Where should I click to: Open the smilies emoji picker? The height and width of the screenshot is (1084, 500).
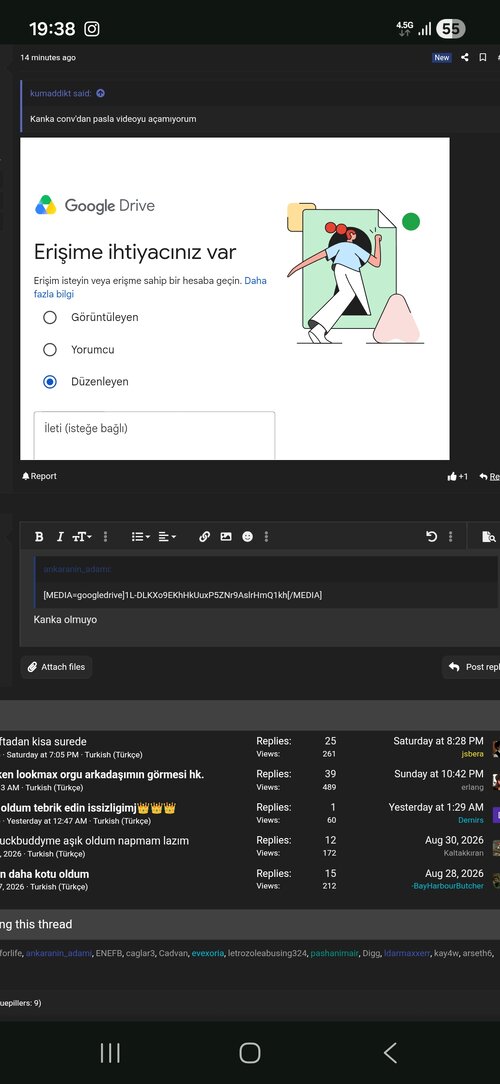click(x=247, y=536)
